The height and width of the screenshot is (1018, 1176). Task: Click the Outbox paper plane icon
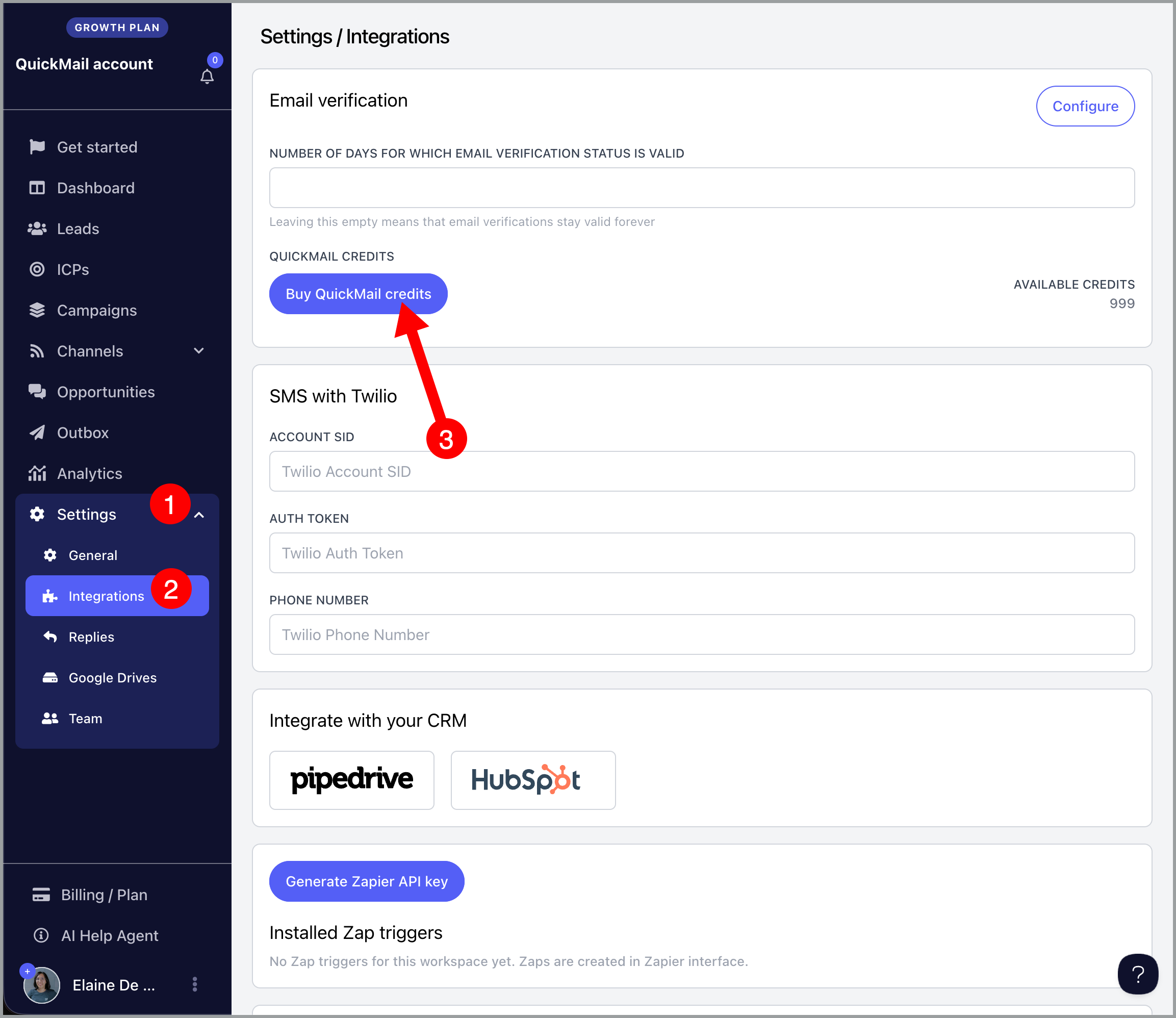(38, 433)
